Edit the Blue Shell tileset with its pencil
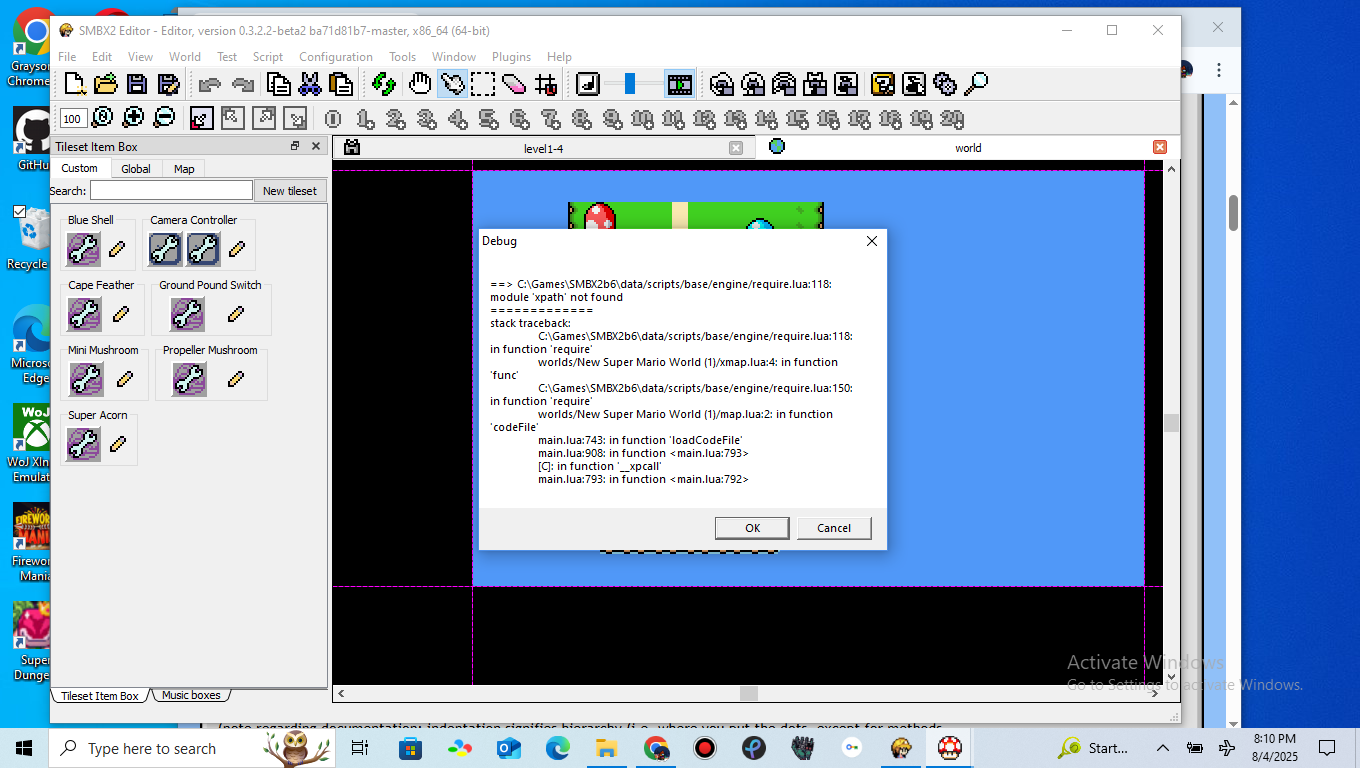This screenshot has height=768, width=1360. [x=117, y=249]
